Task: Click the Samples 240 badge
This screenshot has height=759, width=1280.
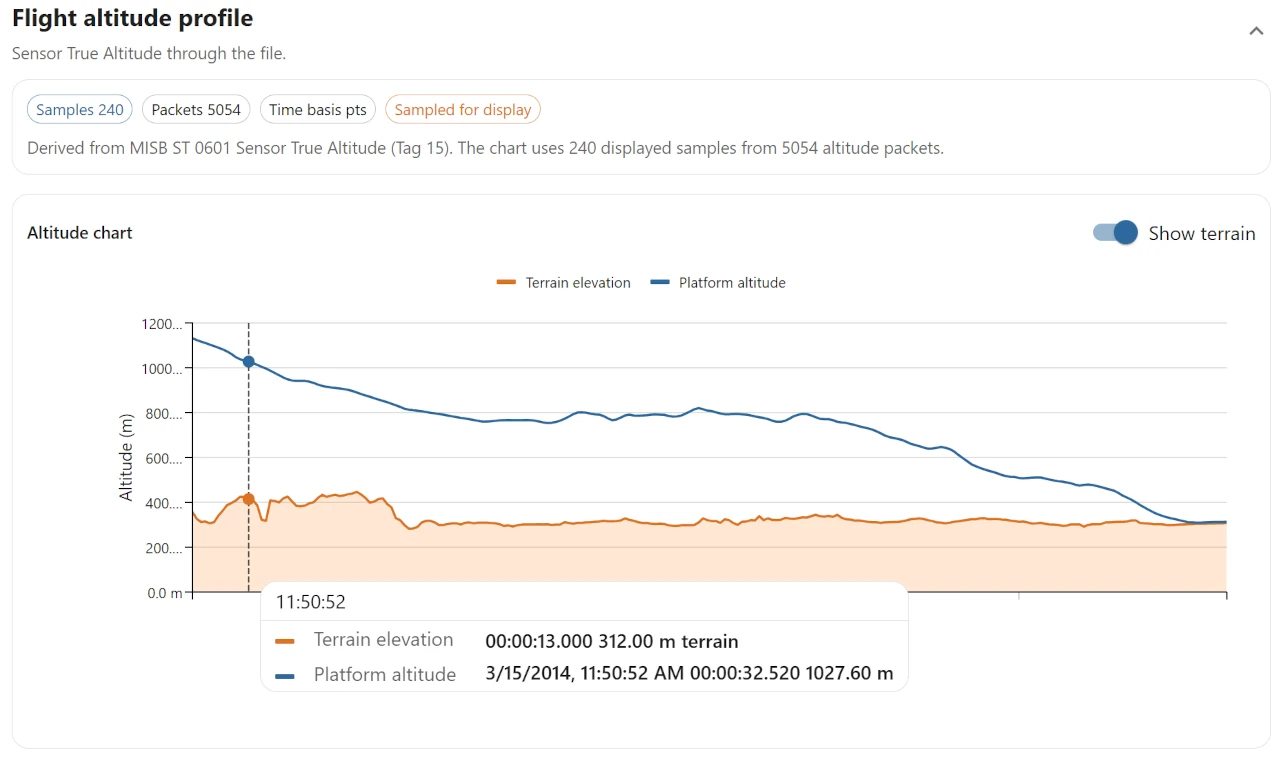Action: point(79,109)
